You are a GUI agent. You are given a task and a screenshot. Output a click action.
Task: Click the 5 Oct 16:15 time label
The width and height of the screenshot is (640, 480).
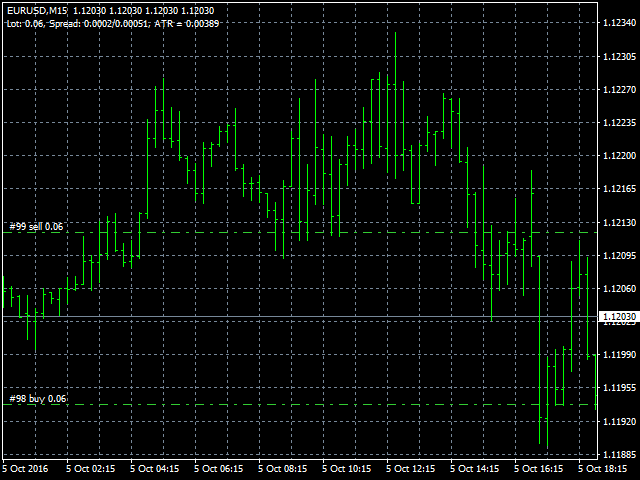[538, 468]
